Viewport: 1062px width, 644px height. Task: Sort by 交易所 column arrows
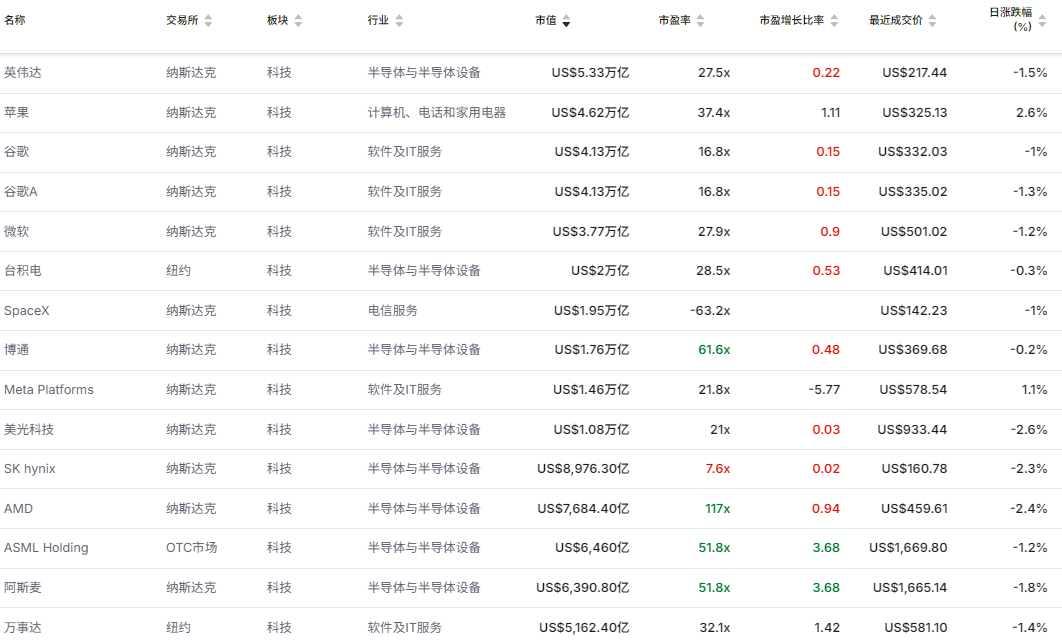click(x=209, y=21)
